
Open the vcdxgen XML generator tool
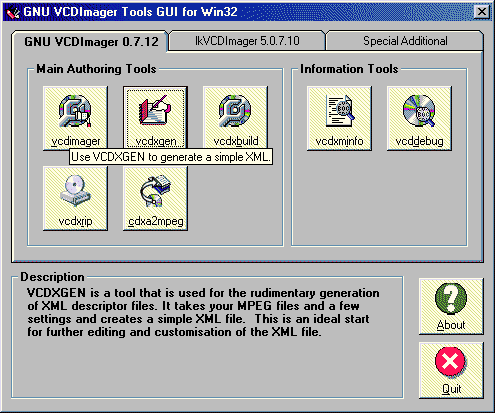155,118
